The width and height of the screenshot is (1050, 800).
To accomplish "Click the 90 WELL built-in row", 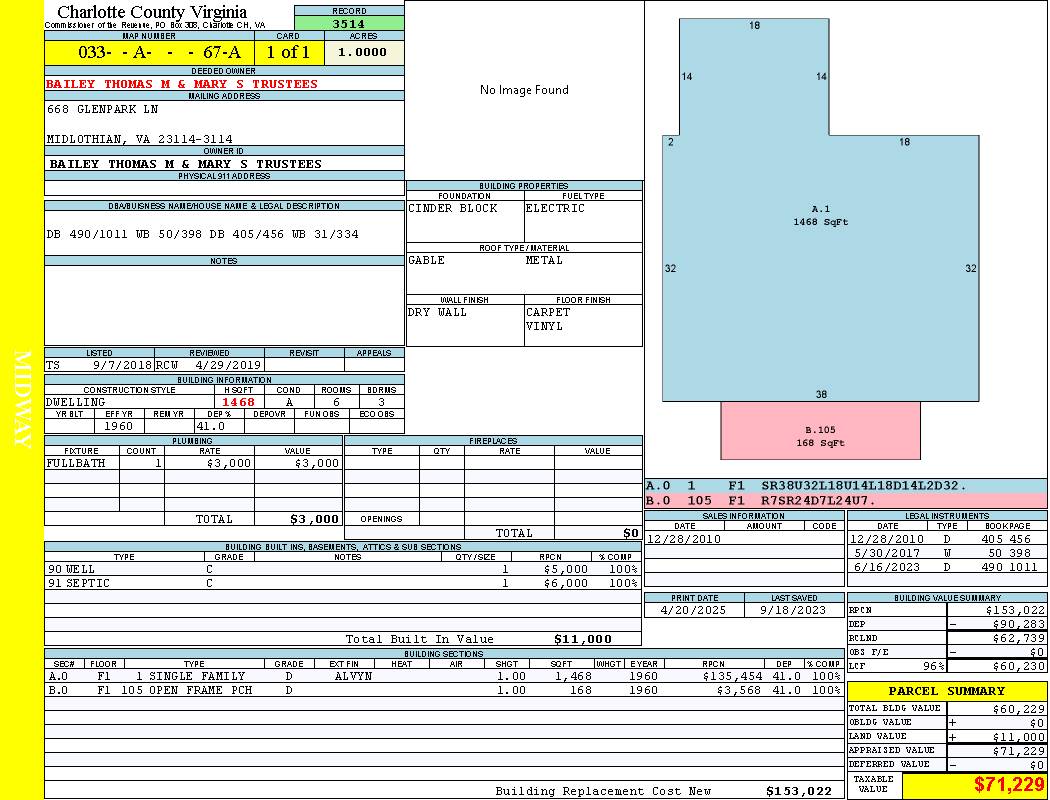I will pos(340,569).
